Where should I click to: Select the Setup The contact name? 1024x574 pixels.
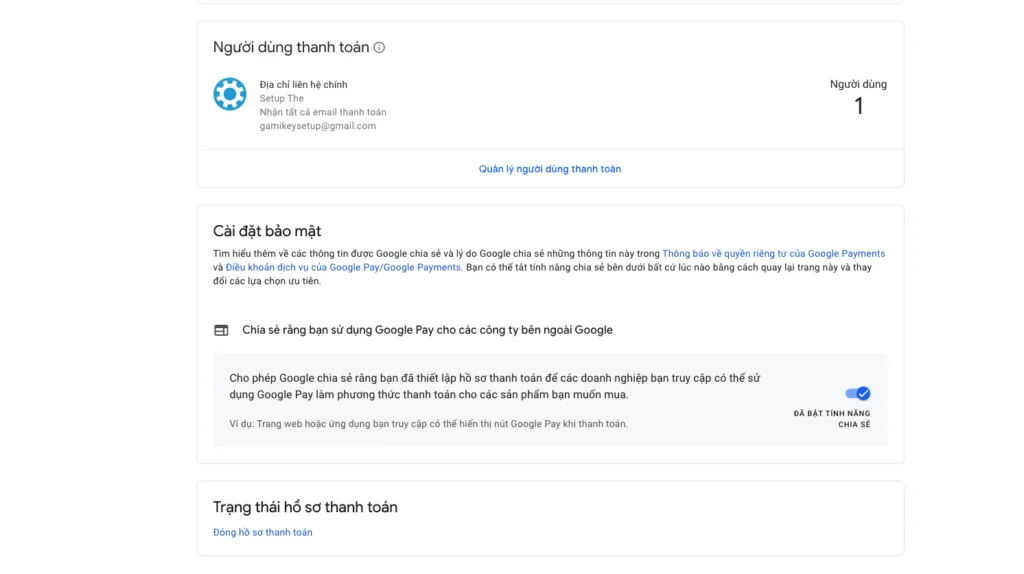click(x=281, y=99)
